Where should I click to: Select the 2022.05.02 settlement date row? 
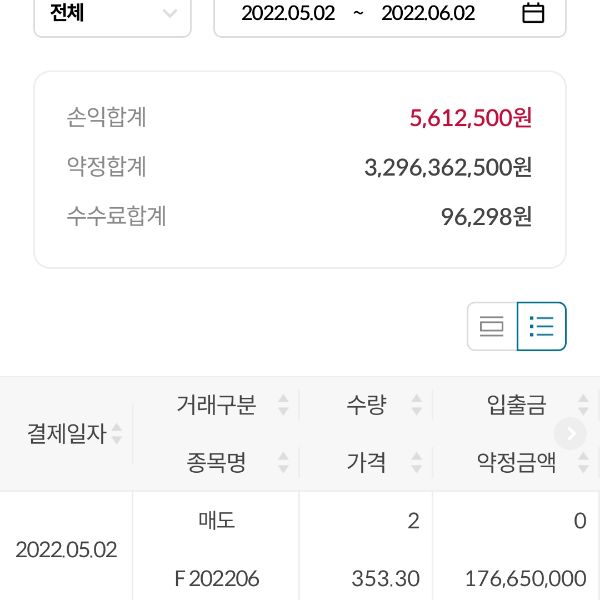coord(66,550)
